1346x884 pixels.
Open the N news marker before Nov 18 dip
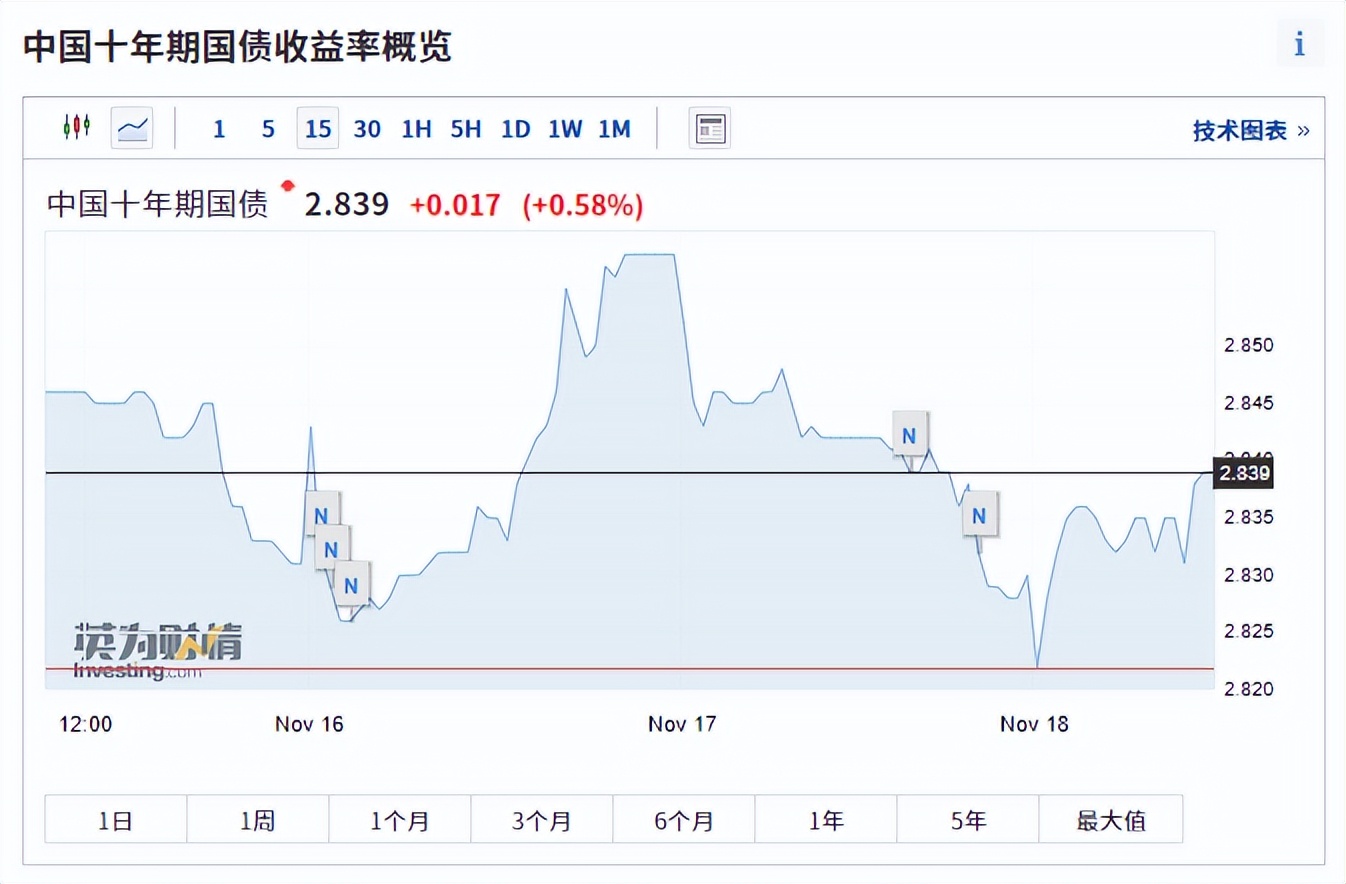pos(980,515)
